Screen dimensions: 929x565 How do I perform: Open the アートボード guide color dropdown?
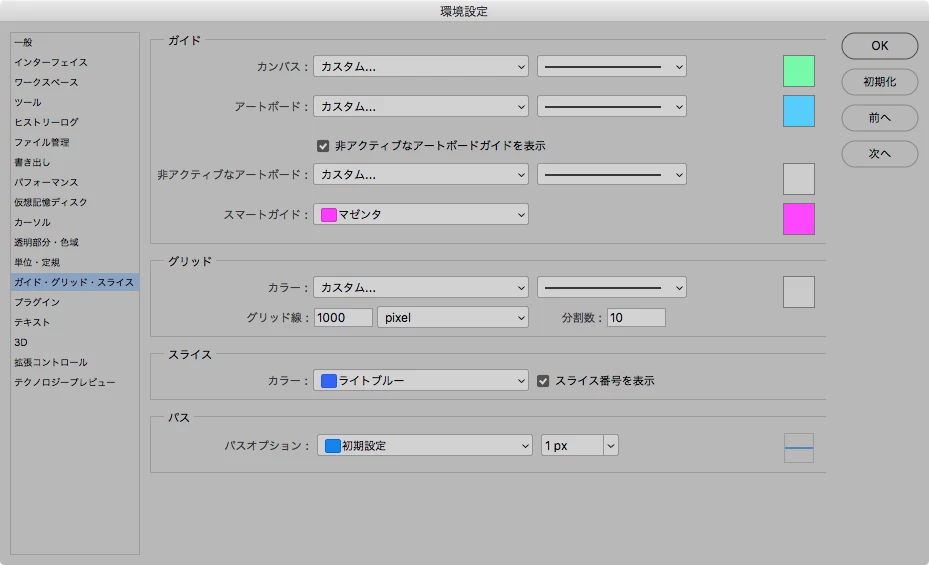tap(421, 107)
